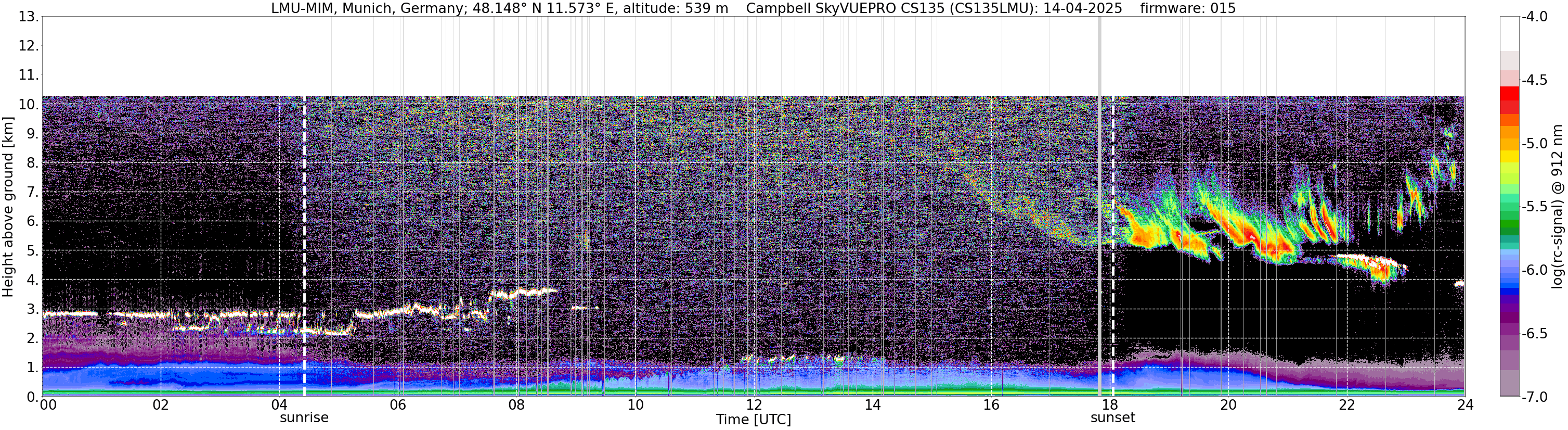
Task: Click the x-axis tick label '06'
Action: [397, 406]
